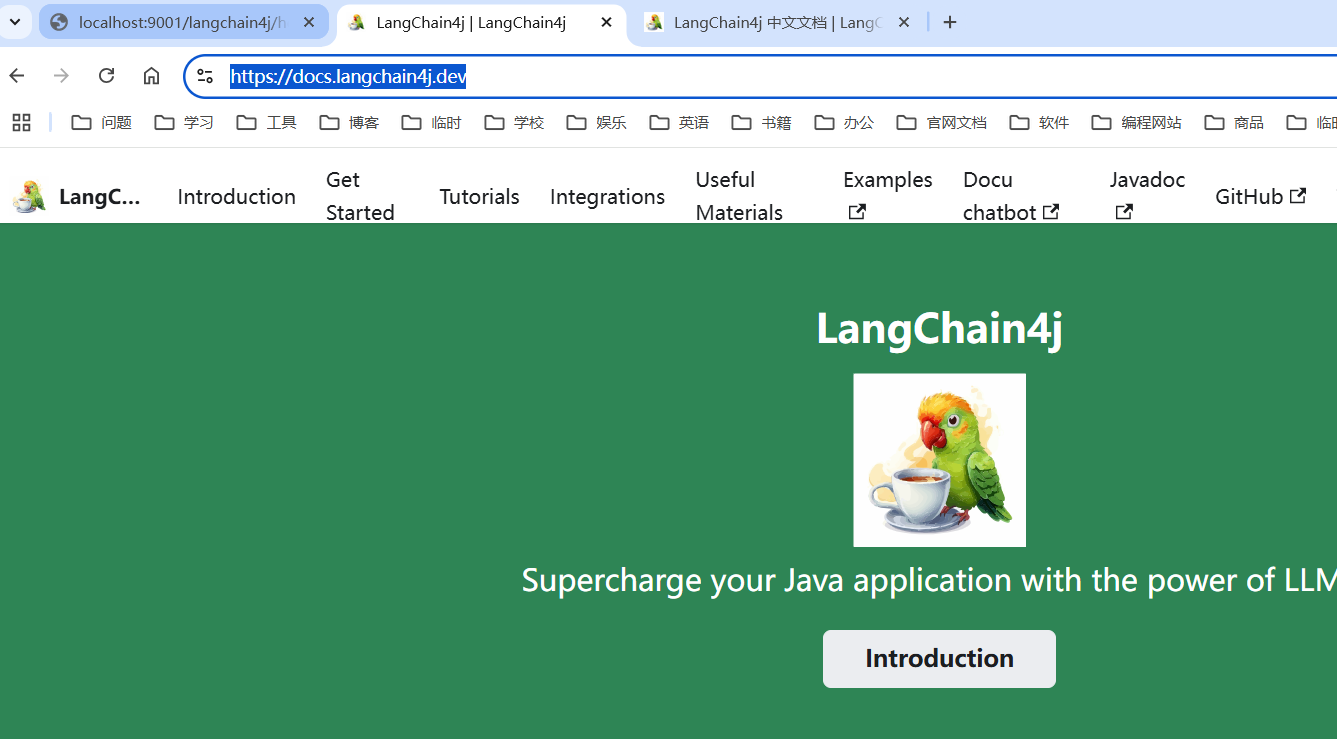
Task: Click the parrot with coffee image
Action: (939, 460)
